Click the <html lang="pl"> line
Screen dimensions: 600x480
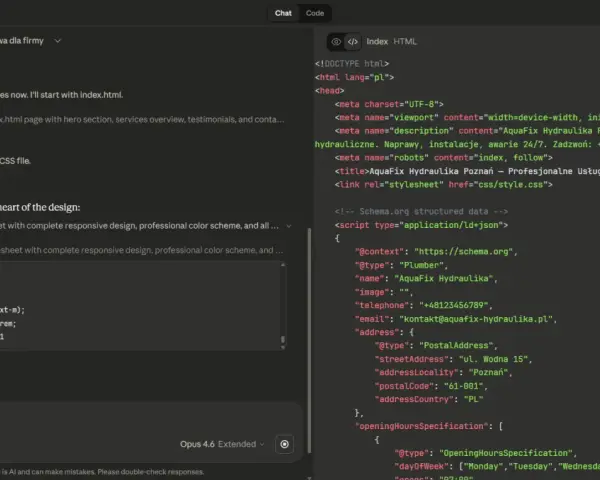pyautogui.click(x=354, y=77)
